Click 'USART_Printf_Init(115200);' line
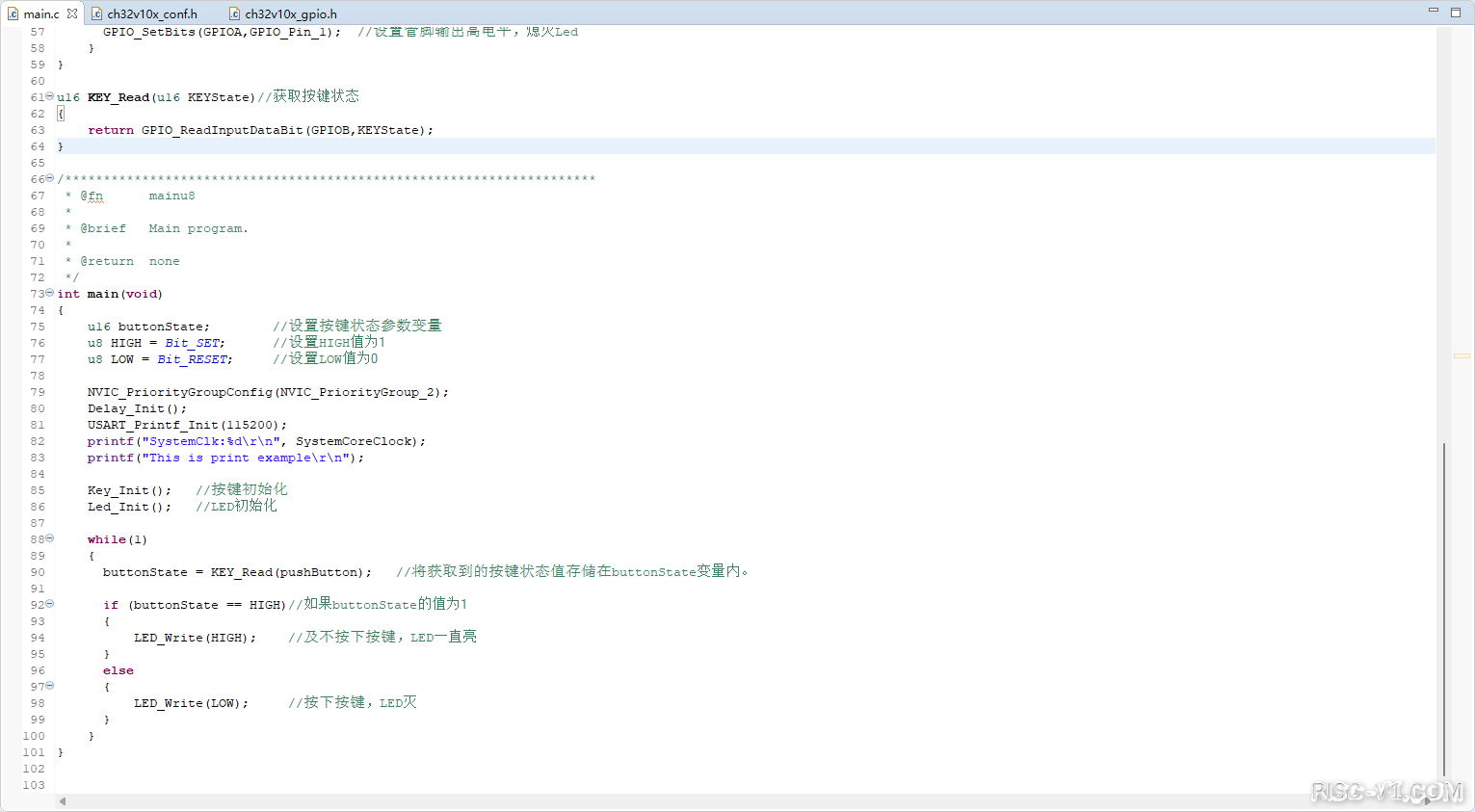Viewport: 1475px width, 812px height. point(187,425)
